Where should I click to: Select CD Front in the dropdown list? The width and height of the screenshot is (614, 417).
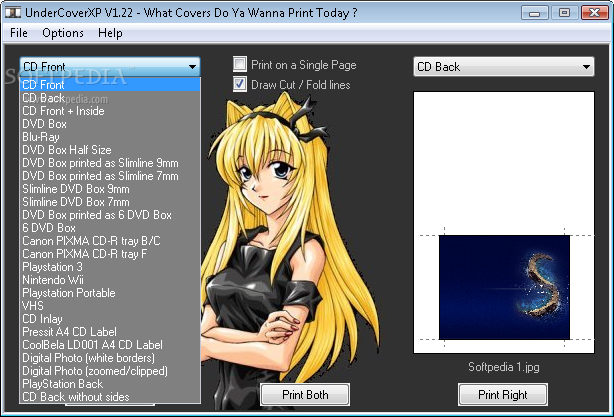110,85
